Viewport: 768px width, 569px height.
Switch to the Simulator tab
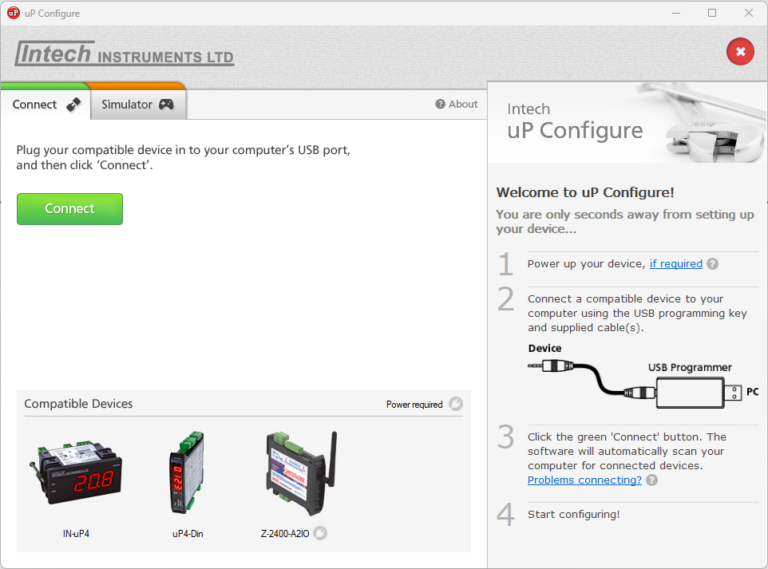click(137, 105)
